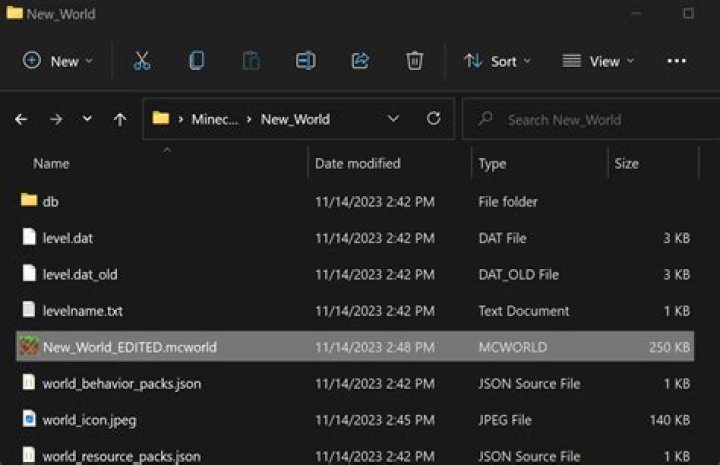Go up one folder level
The image size is (720, 465).
[x=120, y=119]
